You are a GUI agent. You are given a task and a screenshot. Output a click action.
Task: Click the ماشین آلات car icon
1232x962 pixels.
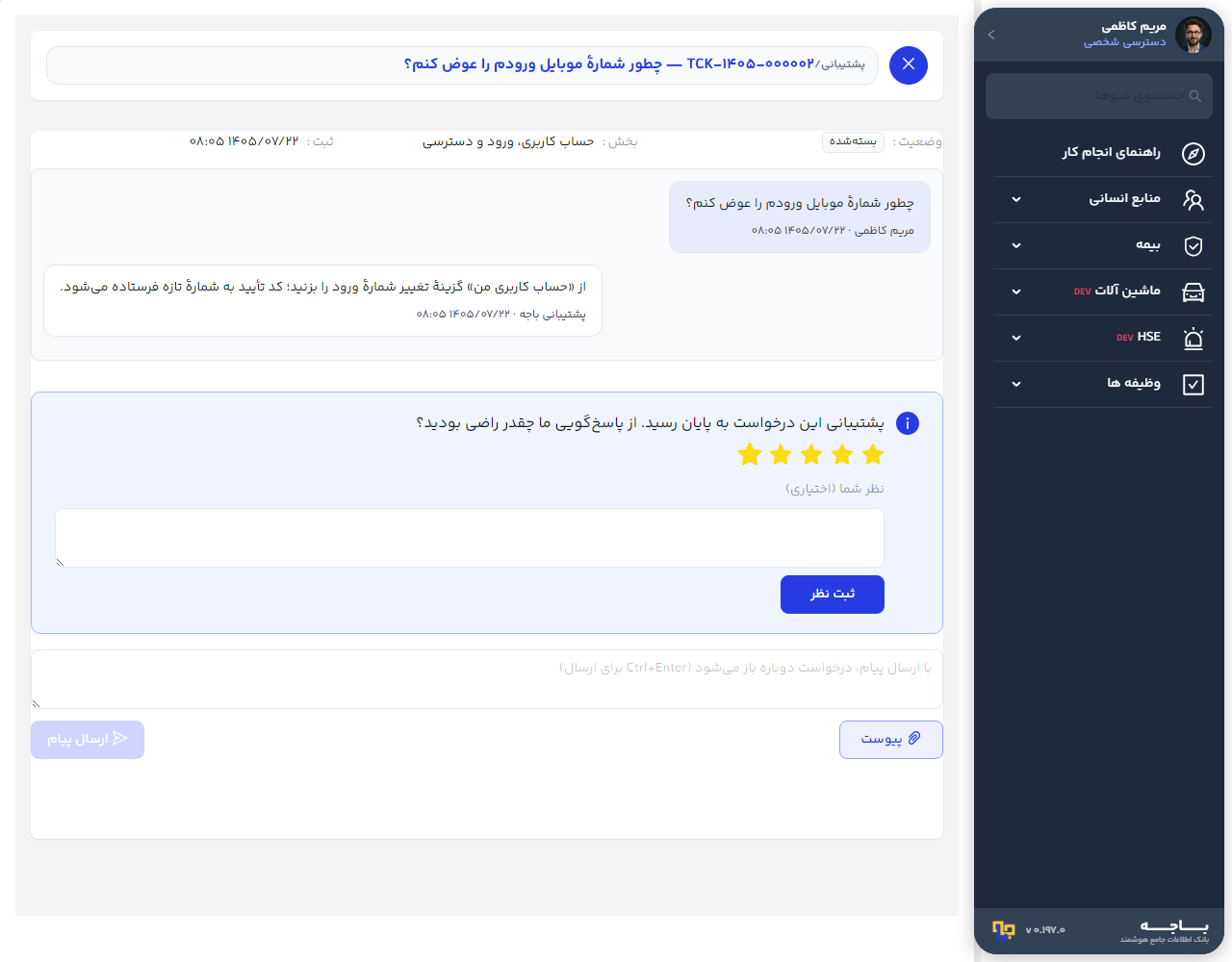pyautogui.click(x=1193, y=292)
